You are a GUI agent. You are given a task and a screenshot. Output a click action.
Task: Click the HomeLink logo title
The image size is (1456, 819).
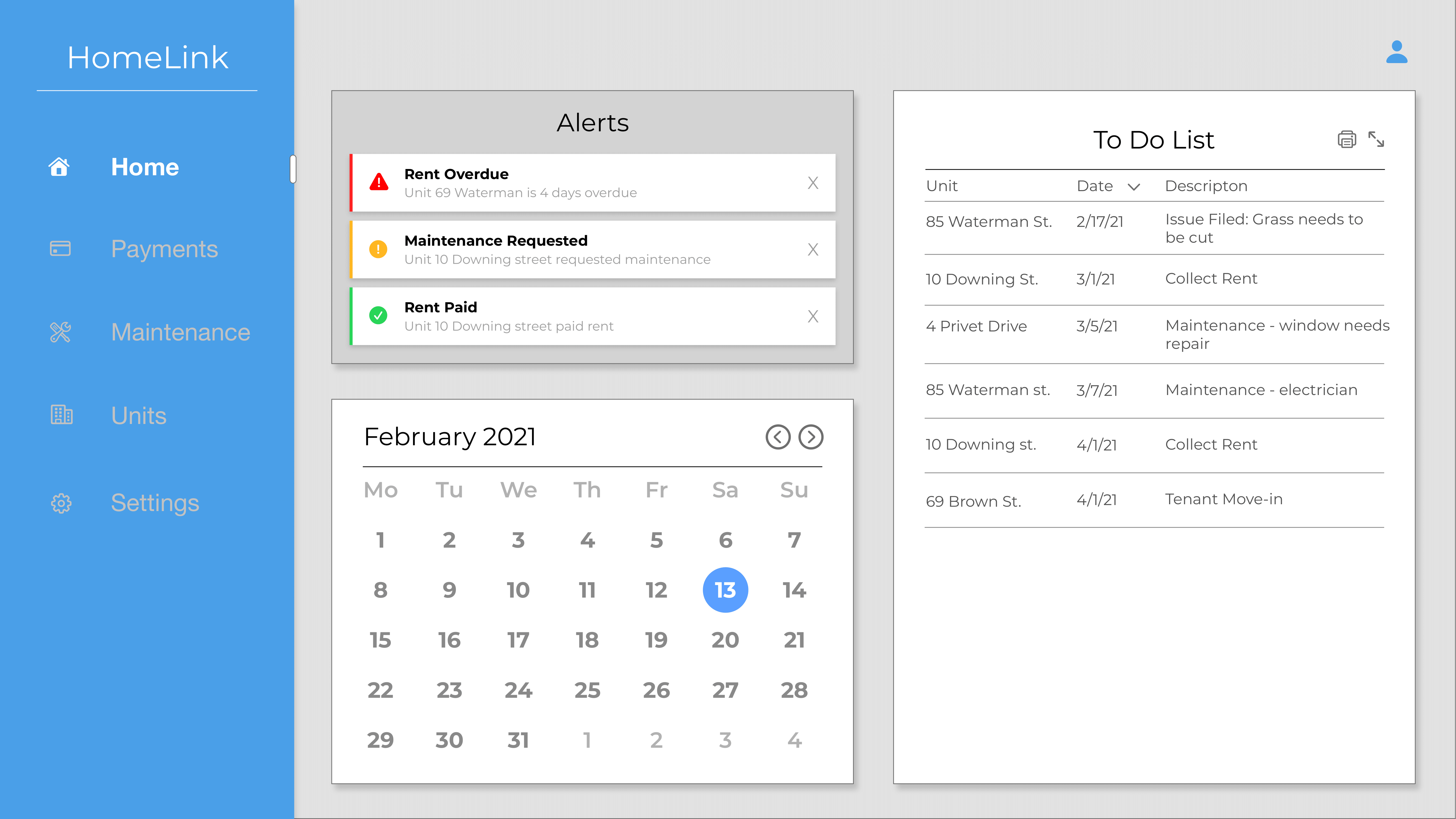coord(147,58)
